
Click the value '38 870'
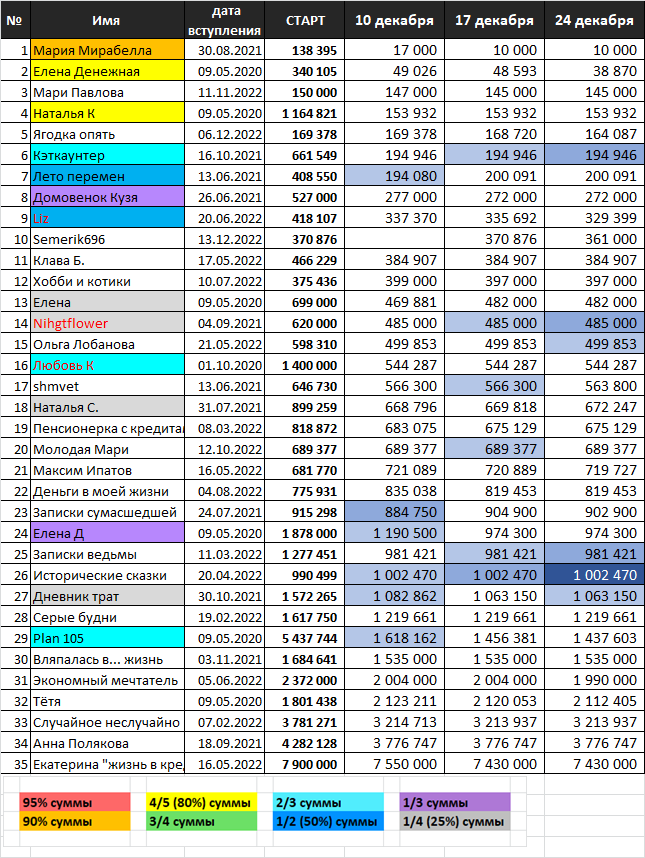594,71
